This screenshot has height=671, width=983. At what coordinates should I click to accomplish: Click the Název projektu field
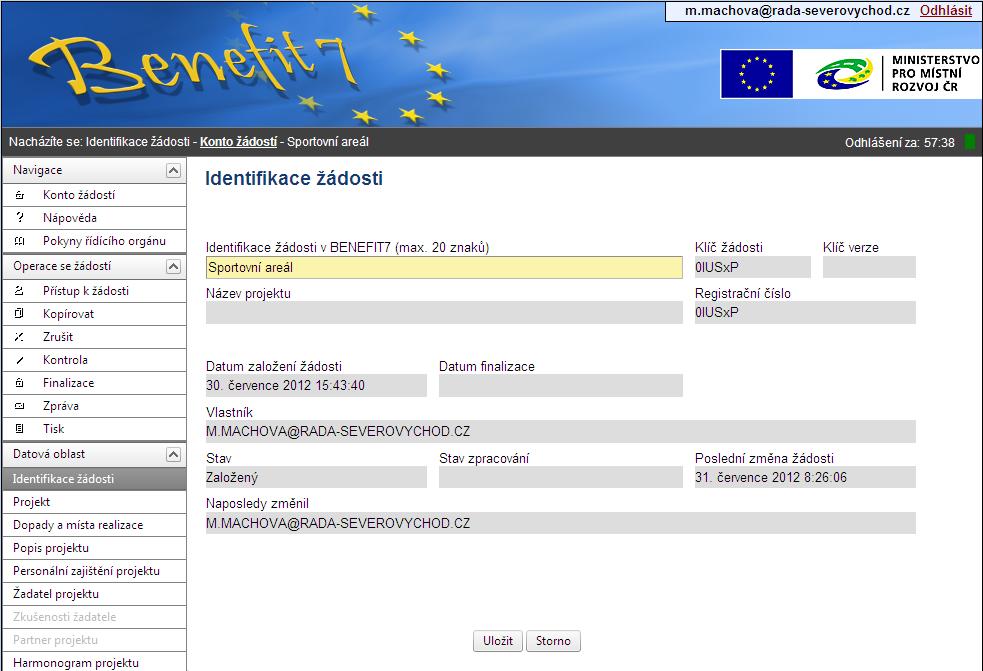pos(444,313)
